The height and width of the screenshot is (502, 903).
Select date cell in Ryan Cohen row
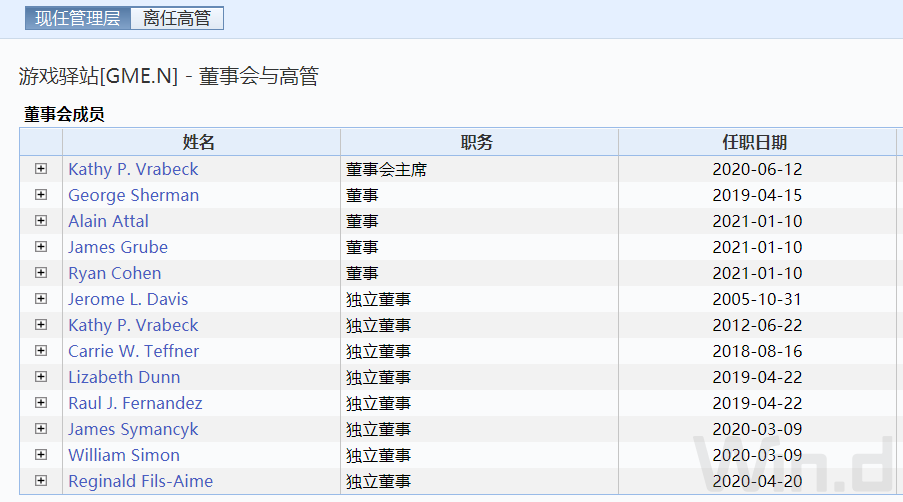pos(757,273)
